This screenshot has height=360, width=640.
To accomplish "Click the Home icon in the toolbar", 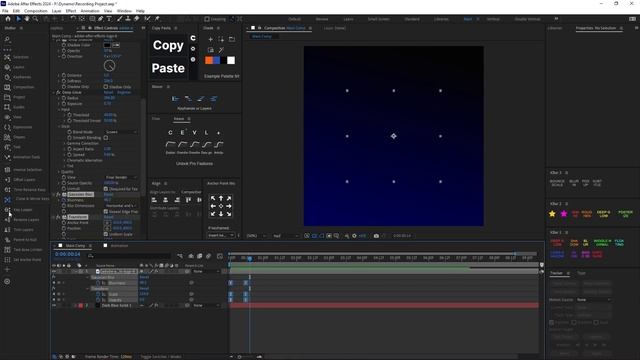I will [8, 19].
